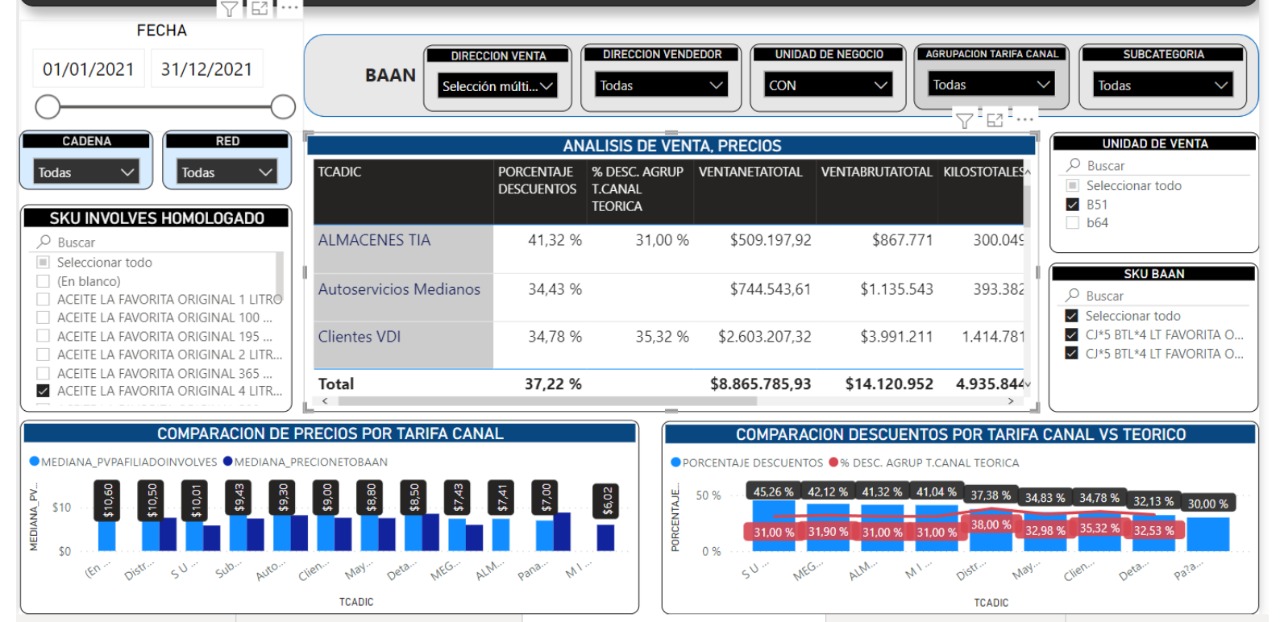The width and height of the screenshot is (1280, 622).
Task: Toggle Seleccionar todo in SKU BAAN slicer
Action: [x=1073, y=315]
